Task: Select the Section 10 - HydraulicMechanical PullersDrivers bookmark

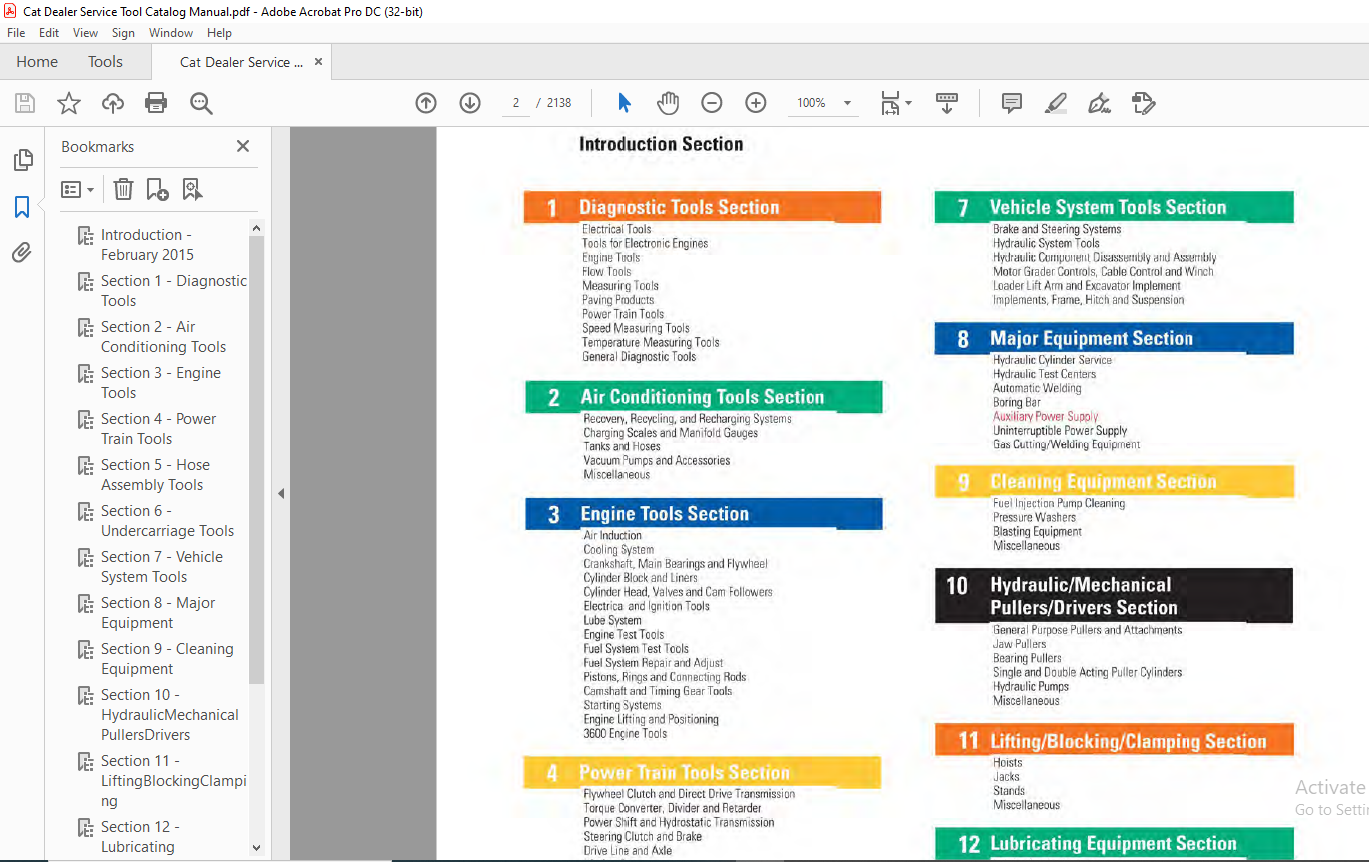Action: point(170,714)
